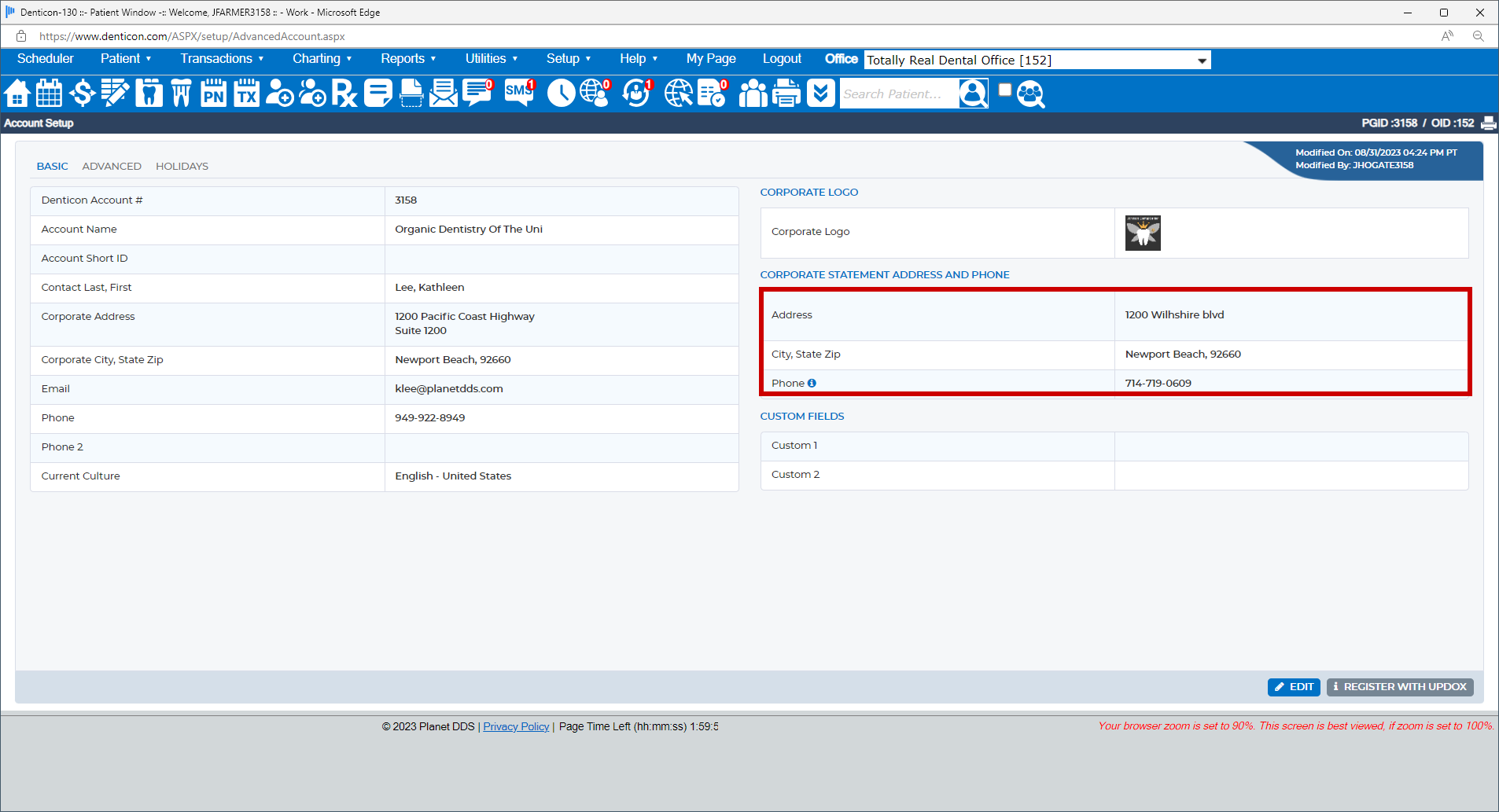Switch to the HOLIDAYS tab
Screen dimensions: 1499x812
click(182, 167)
